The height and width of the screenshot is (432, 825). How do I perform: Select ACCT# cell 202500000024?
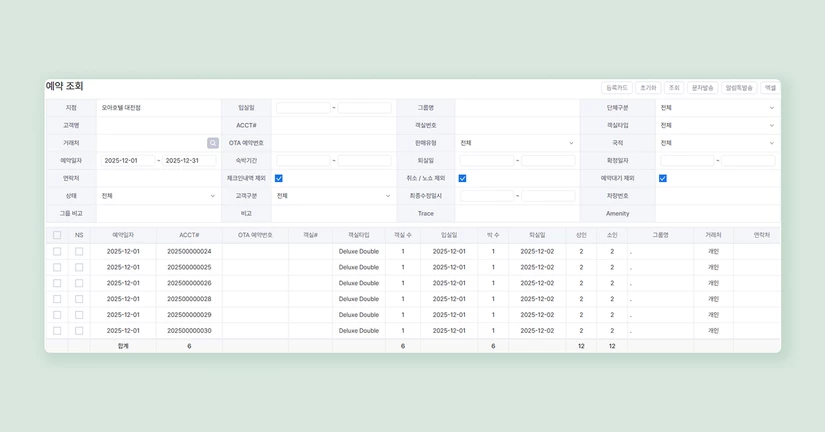tap(189, 252)
